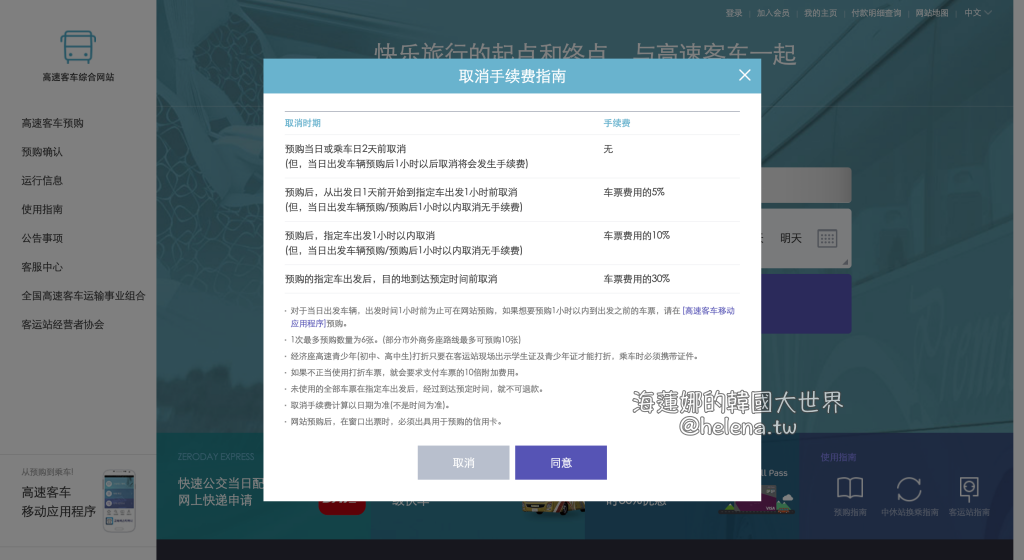Image resolution: width=1024 pixels, height=560 pixels.
Task: Click 加入会员 in top navigation
Action: pyautogui.click(x=773, y=13)
